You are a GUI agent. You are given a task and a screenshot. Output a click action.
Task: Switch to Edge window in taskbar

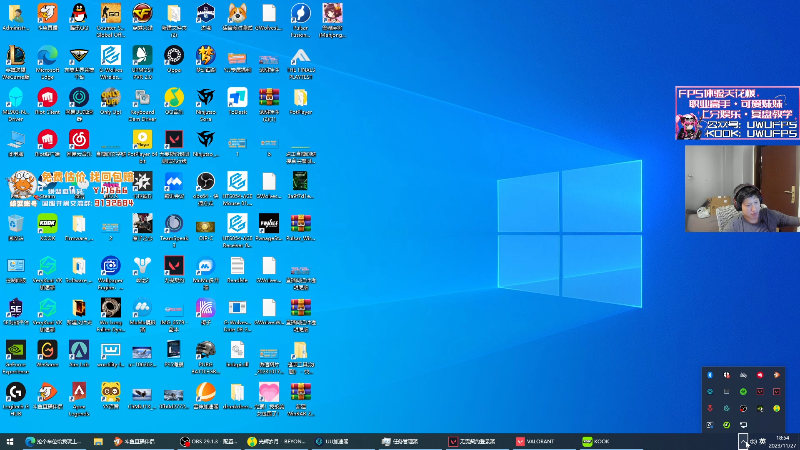point(55,441)
